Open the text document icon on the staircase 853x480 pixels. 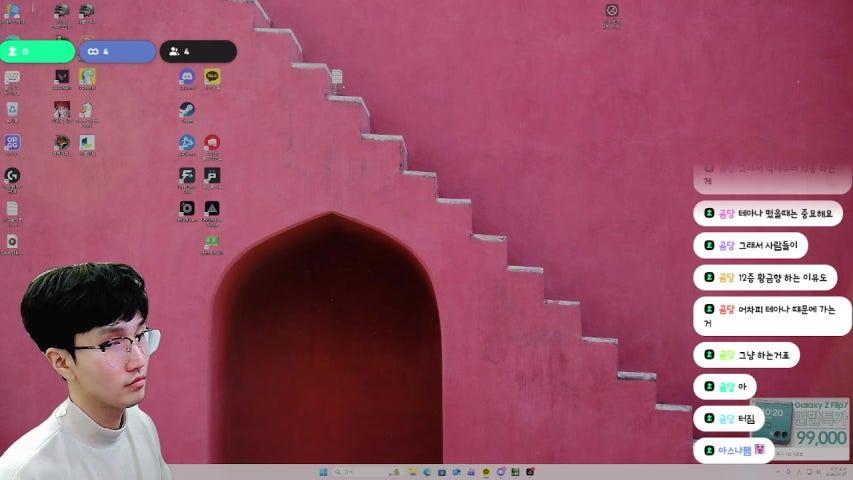coord(337,78)
